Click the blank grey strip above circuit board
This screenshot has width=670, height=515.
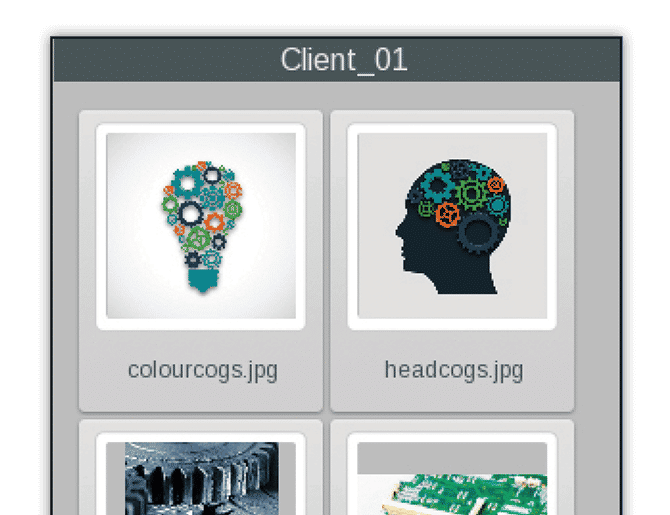[x=452, y=458]
